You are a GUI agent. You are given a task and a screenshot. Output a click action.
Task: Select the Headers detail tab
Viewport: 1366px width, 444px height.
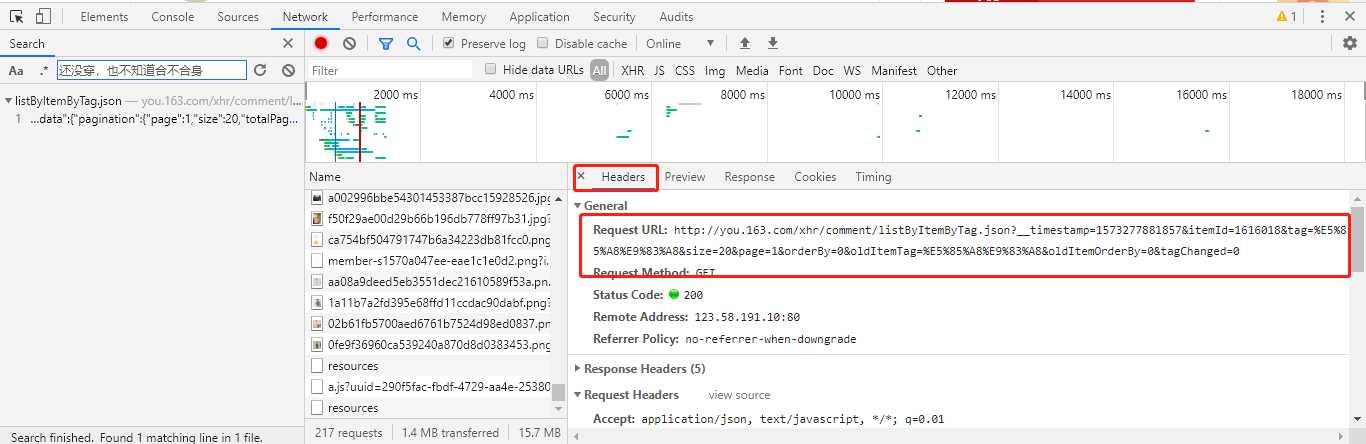coord(623,177)
